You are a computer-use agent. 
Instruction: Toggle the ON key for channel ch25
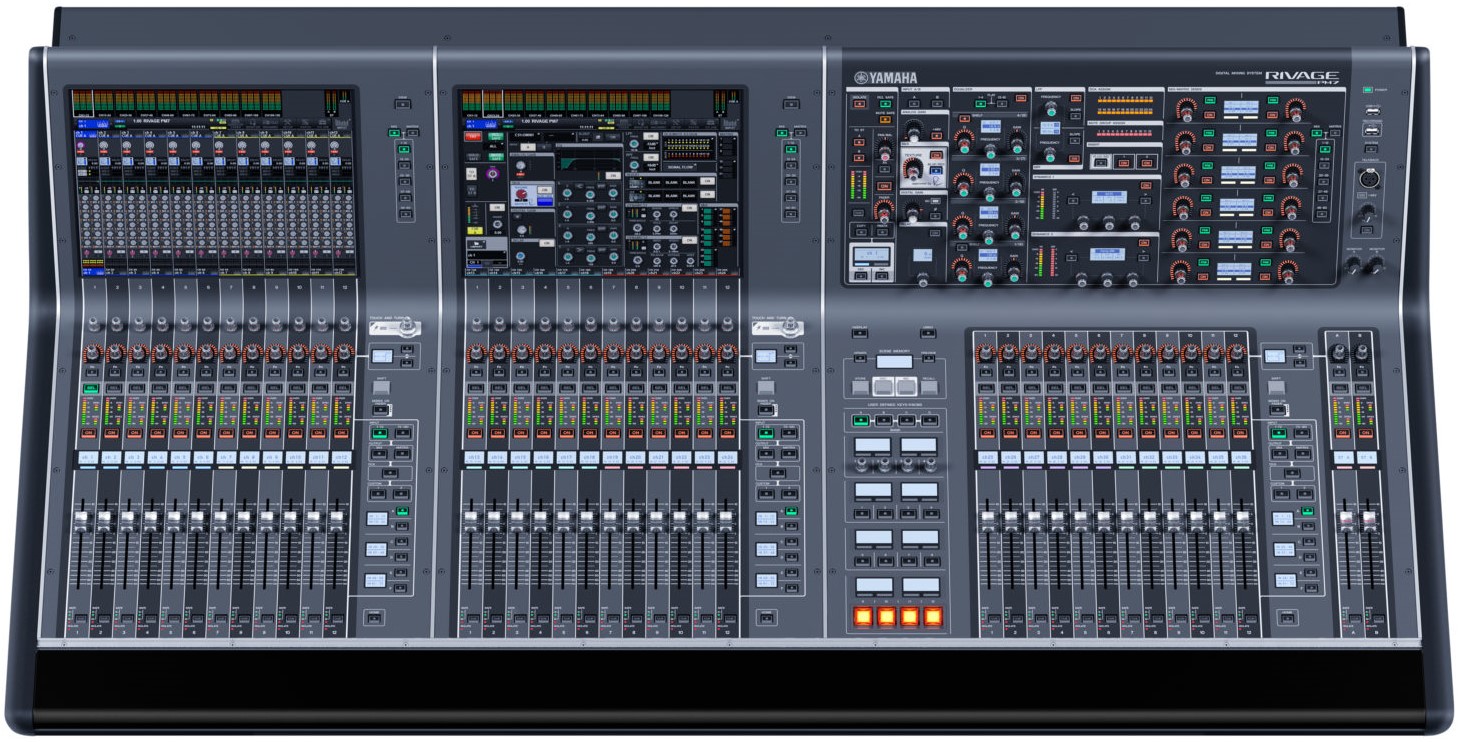(x=986, y=433)
